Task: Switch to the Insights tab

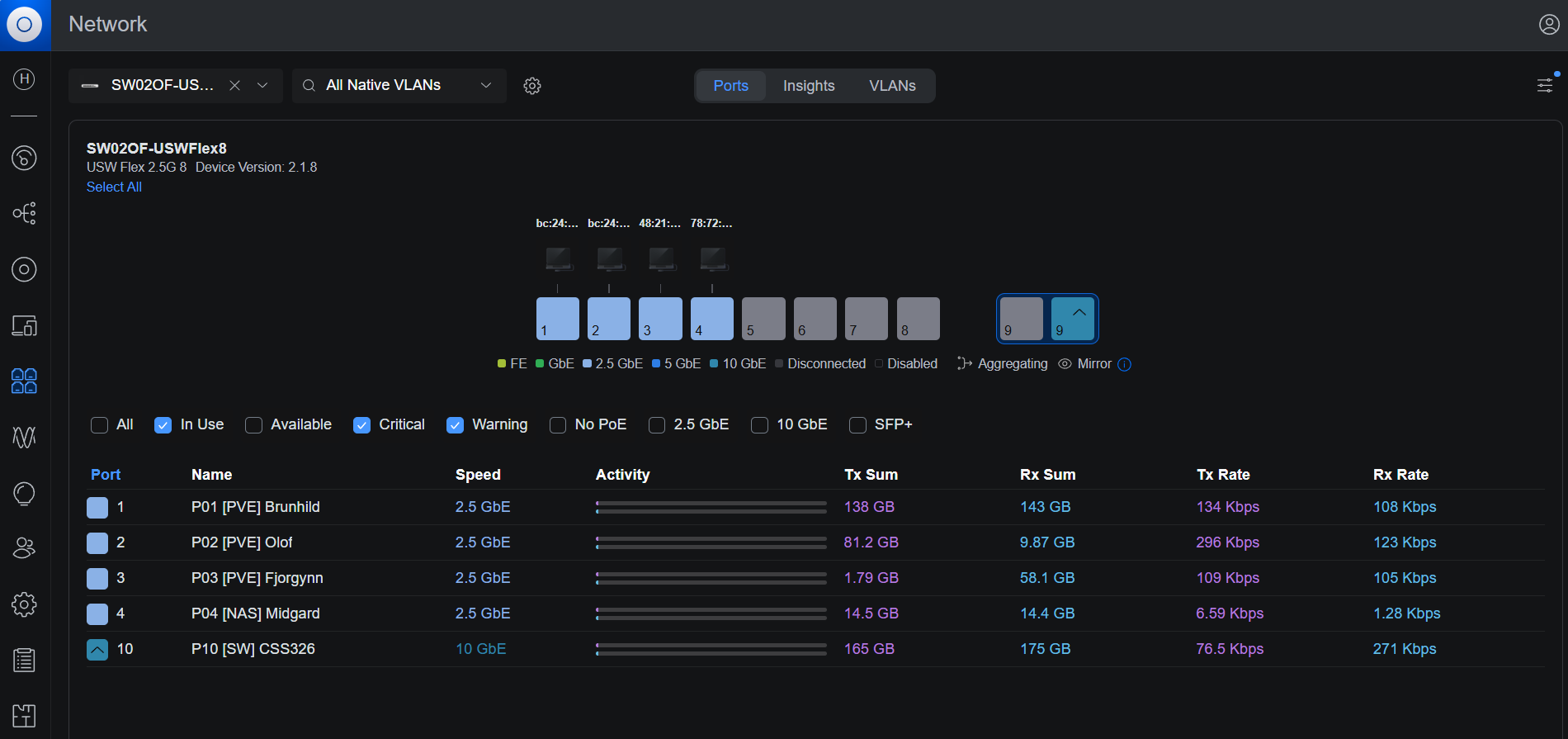Action: pos(809,86)
